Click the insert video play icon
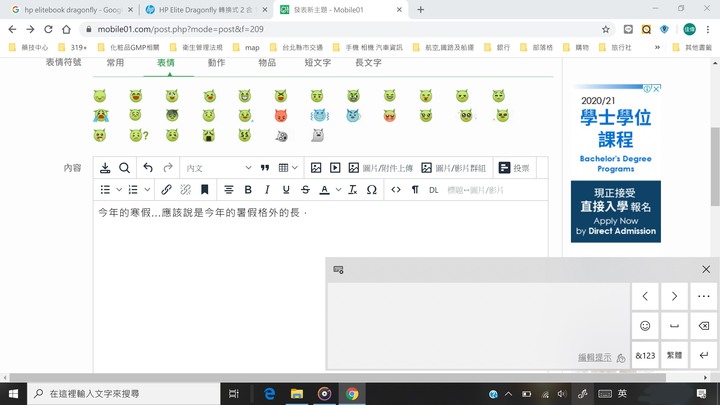The width and height of the screenshot is (720, 405). (x=335, y=168)
